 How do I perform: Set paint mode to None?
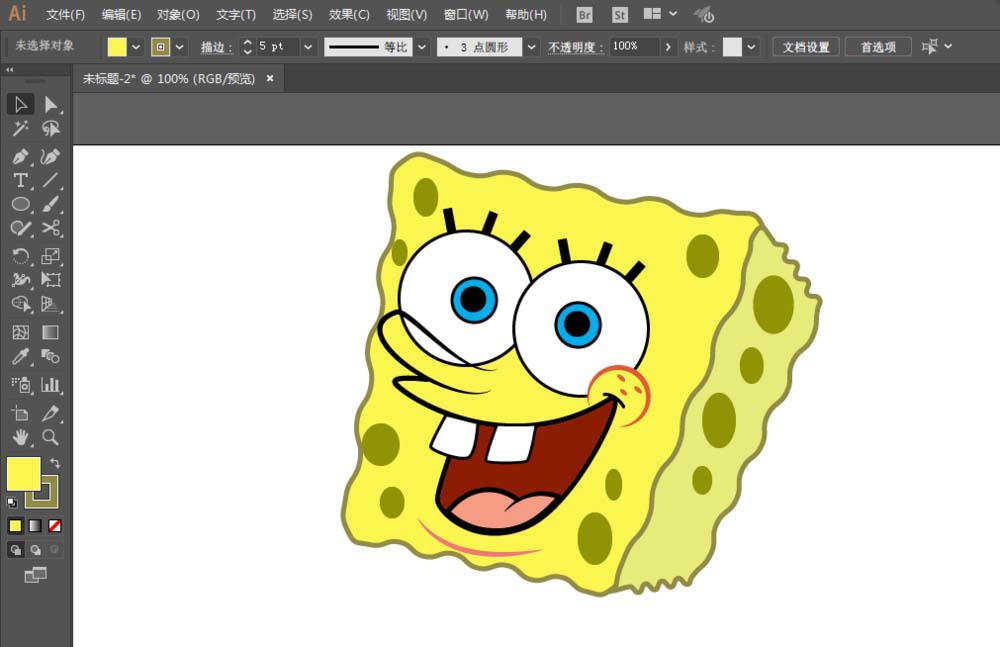pyautogui.click(x=55, y=526)
